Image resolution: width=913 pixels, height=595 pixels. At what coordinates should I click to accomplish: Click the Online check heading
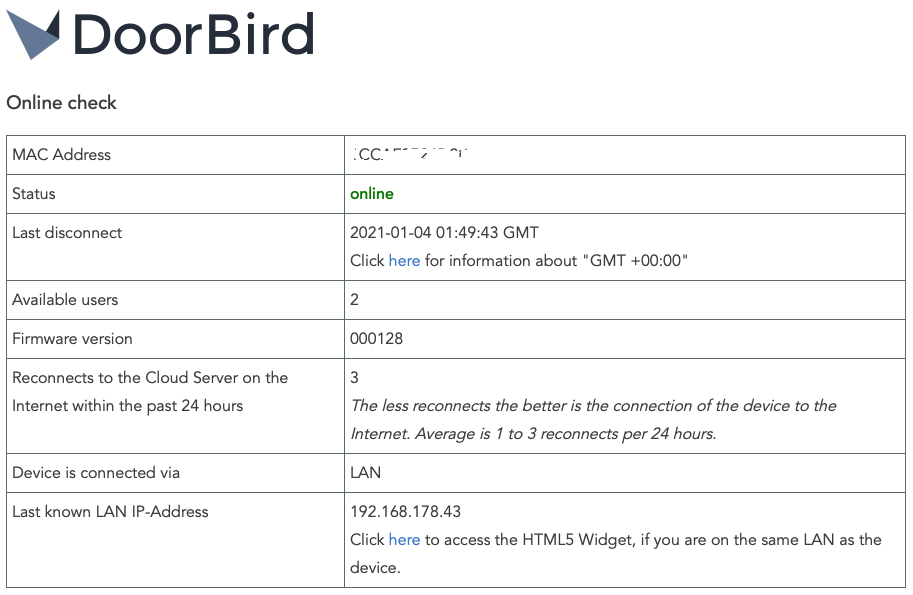point(61,102)
